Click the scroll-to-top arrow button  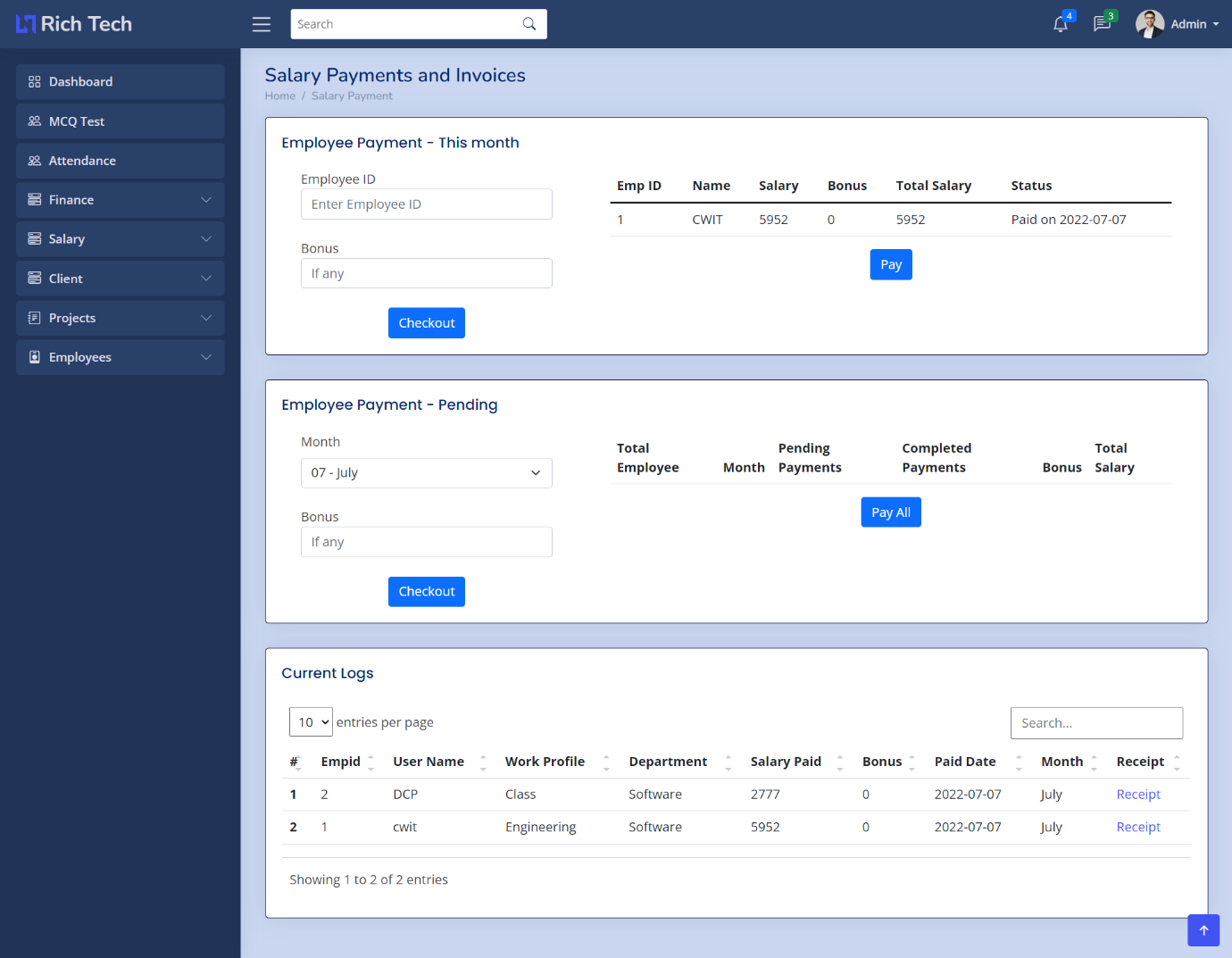coord(1203,930)
